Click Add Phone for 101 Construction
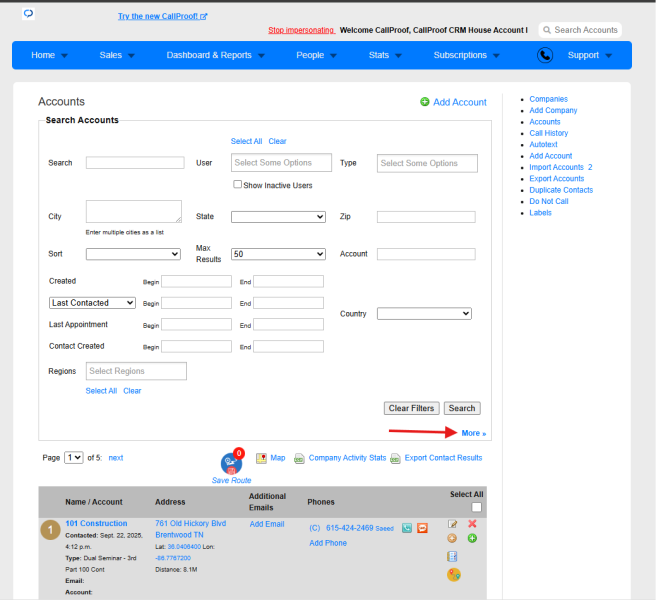 (328, 543)
